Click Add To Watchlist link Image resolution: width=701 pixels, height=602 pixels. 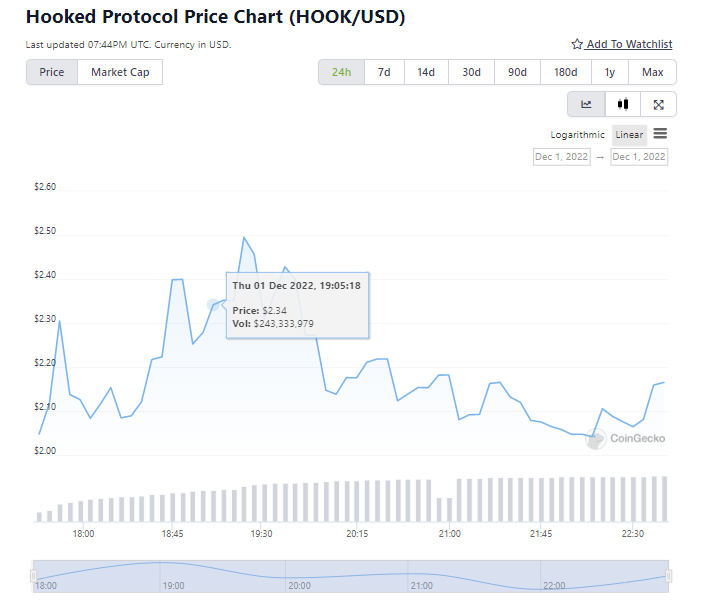[629, 45]
